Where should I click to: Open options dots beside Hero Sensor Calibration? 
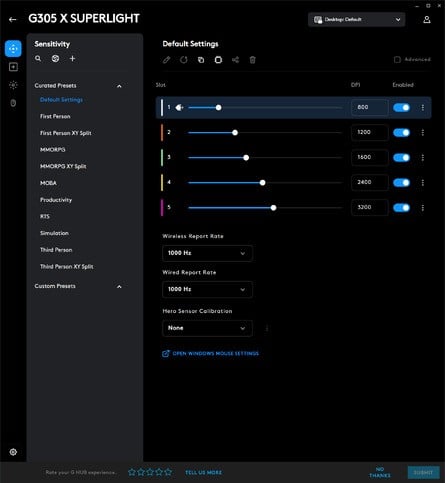point(267,328)
